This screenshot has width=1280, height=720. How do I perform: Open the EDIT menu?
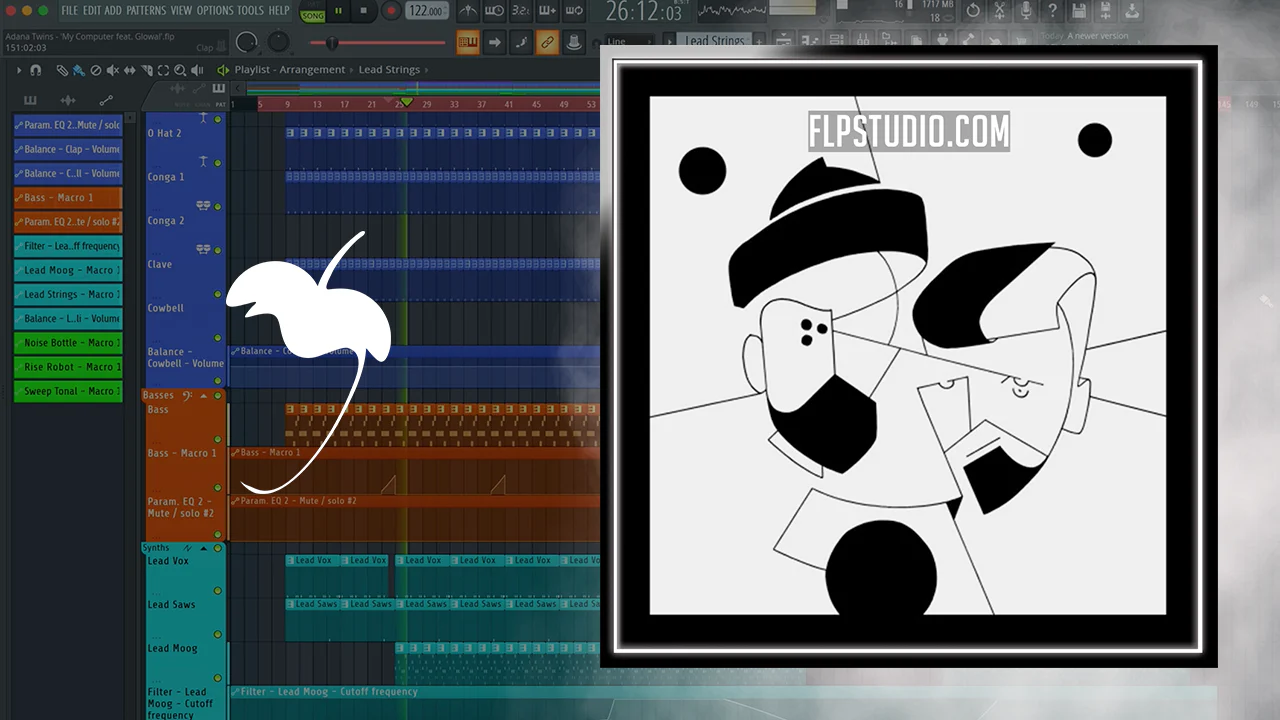92,11
